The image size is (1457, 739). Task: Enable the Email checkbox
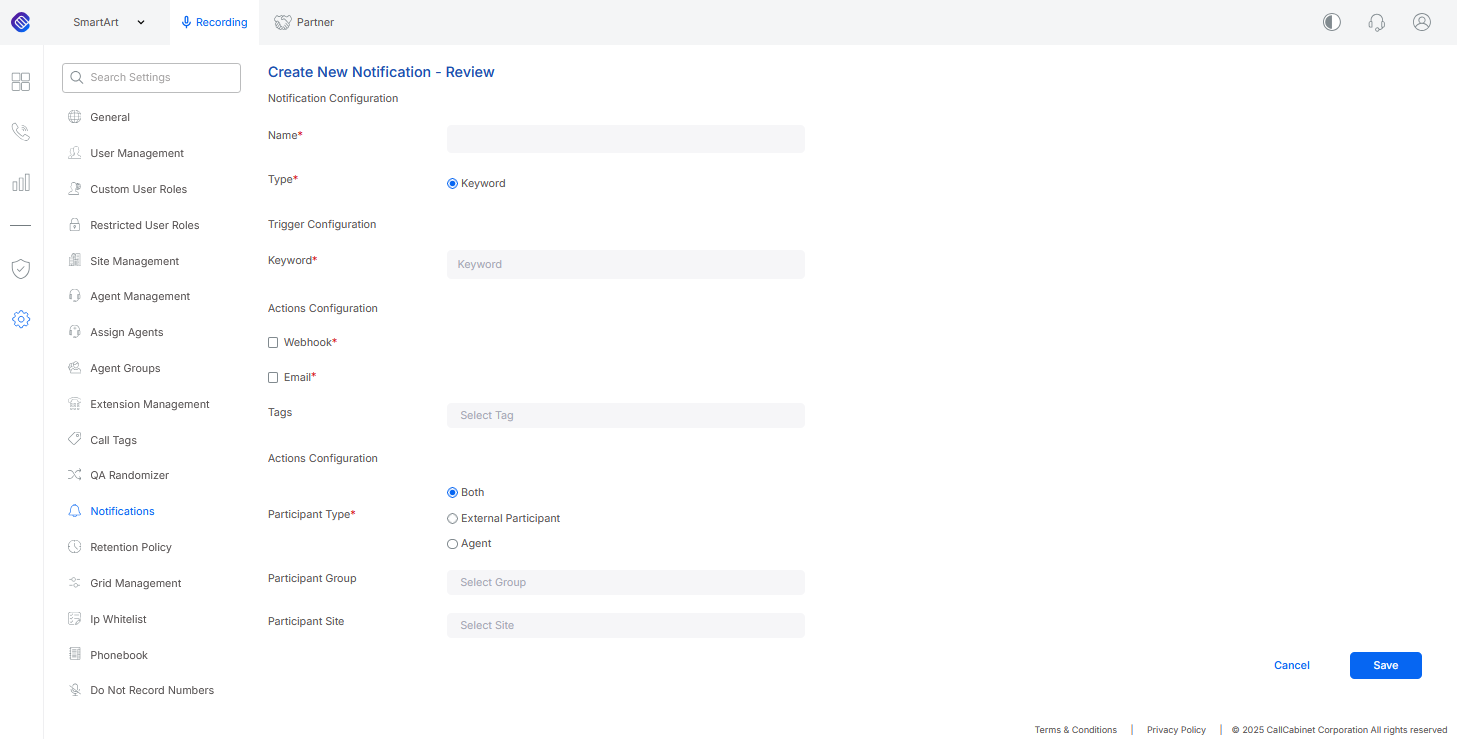coord(273,378)
